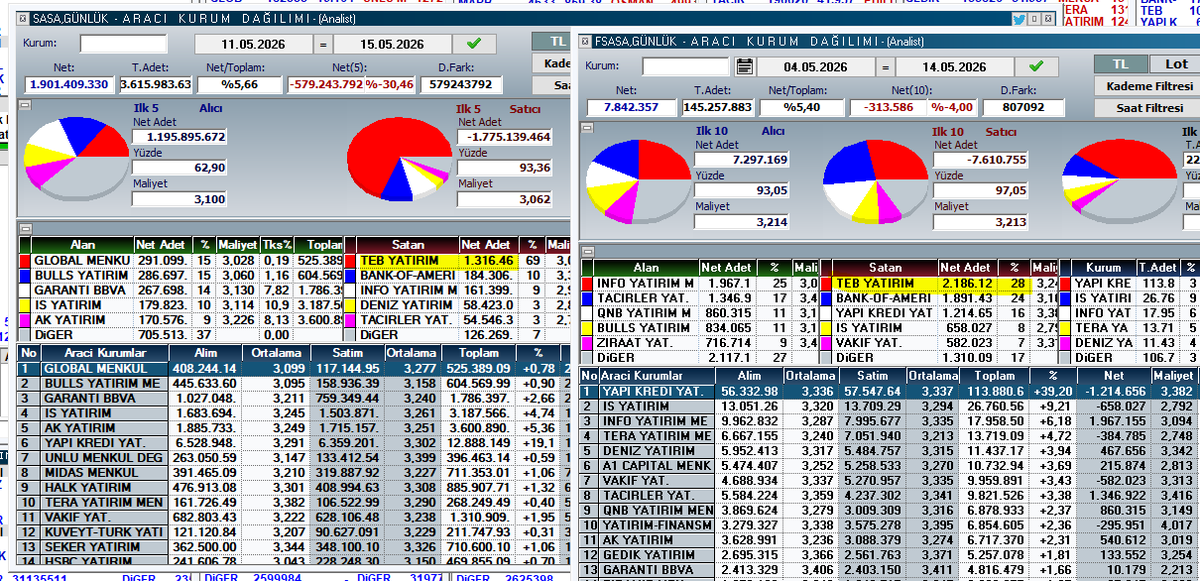Open start date 11.05.2026 picker
1200x581 pixels.
253,44
